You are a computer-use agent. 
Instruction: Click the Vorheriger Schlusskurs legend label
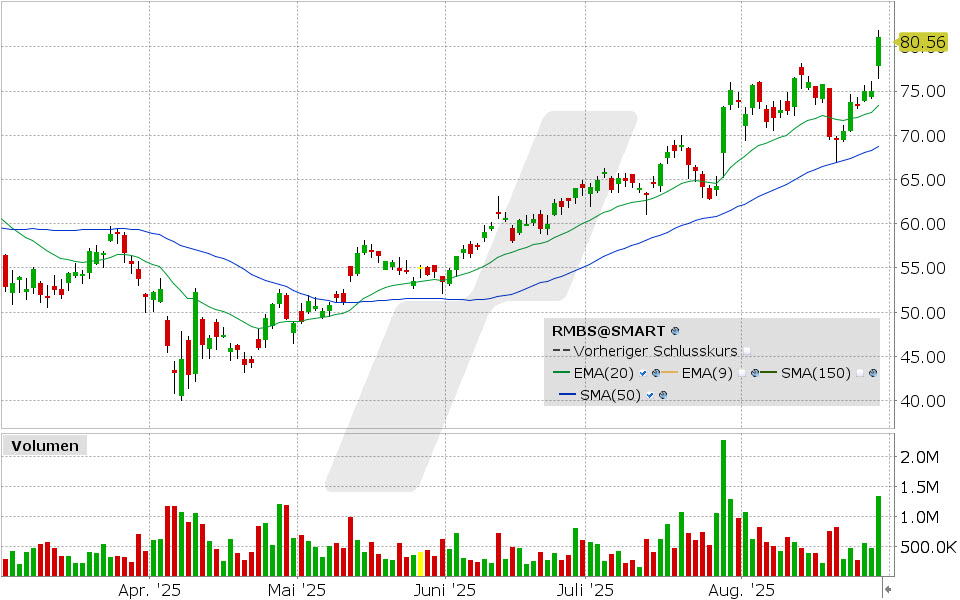pos(655,351)
